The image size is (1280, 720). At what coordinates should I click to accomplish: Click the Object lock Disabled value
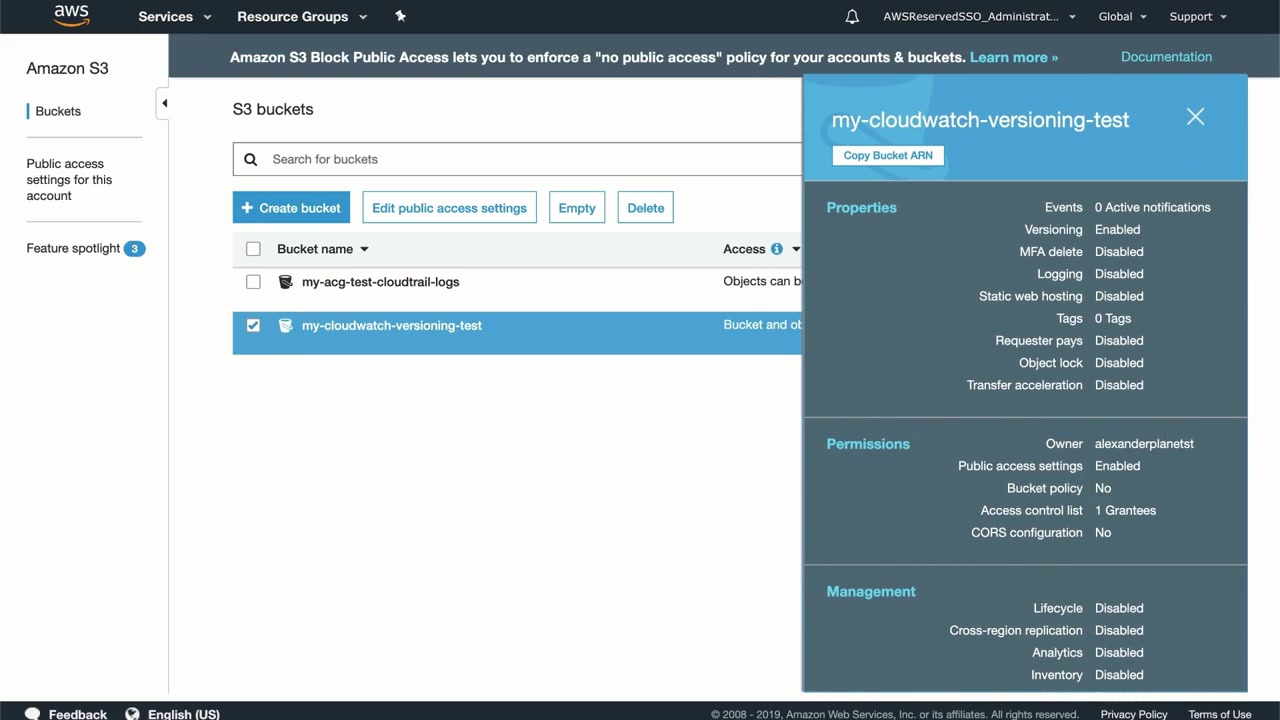coord(1119,363)
